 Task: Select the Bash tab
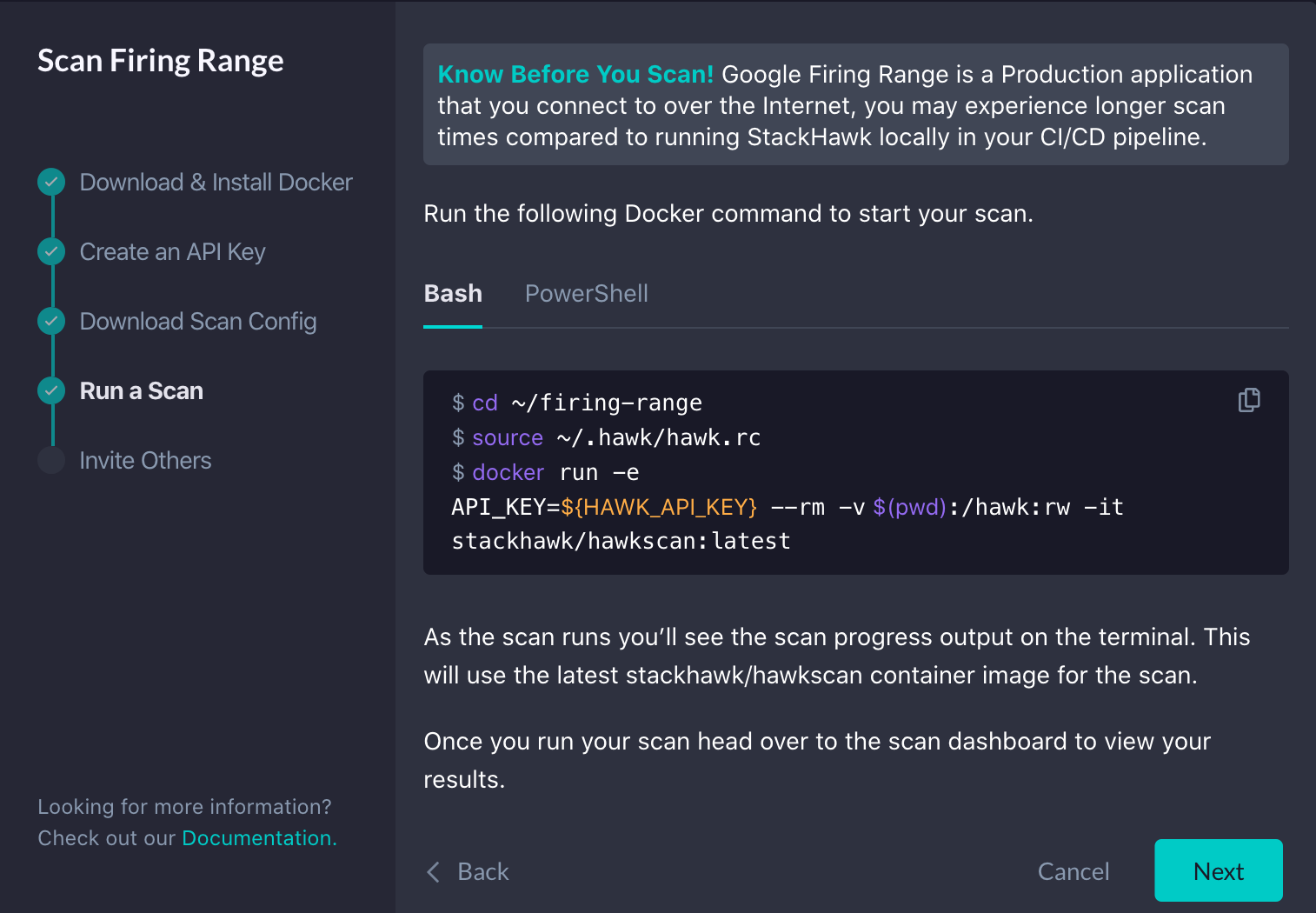[x=453, y=294]
